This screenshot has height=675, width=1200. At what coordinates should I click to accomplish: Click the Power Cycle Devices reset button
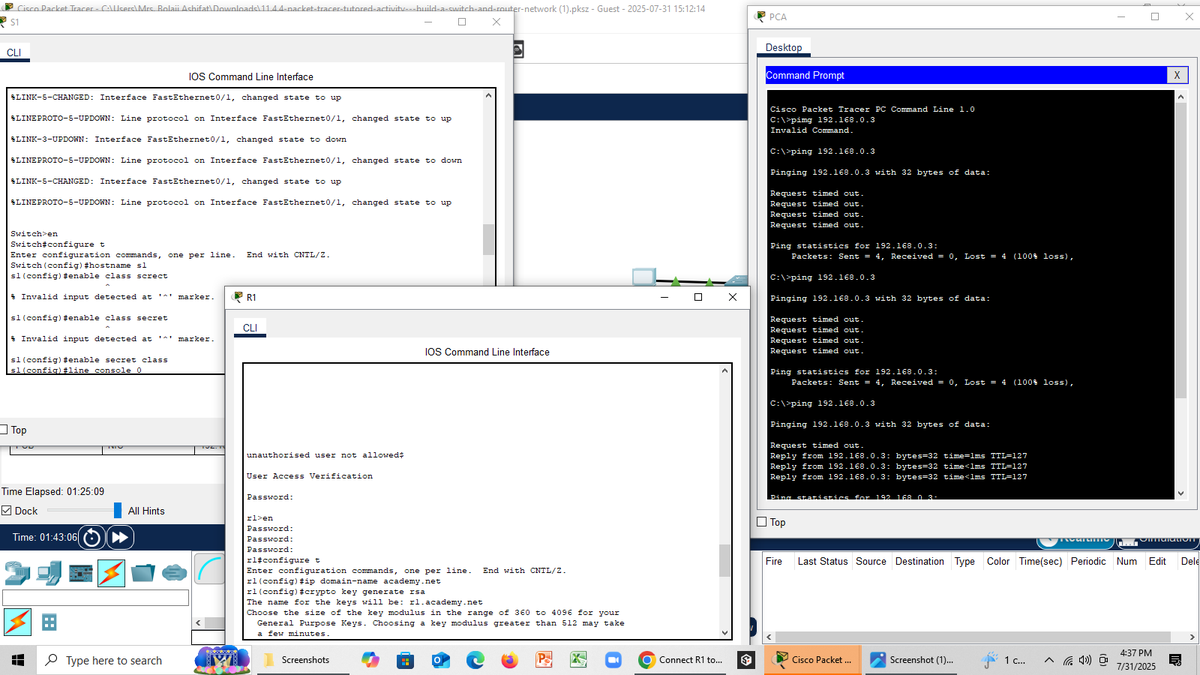(x=91, y=538)
